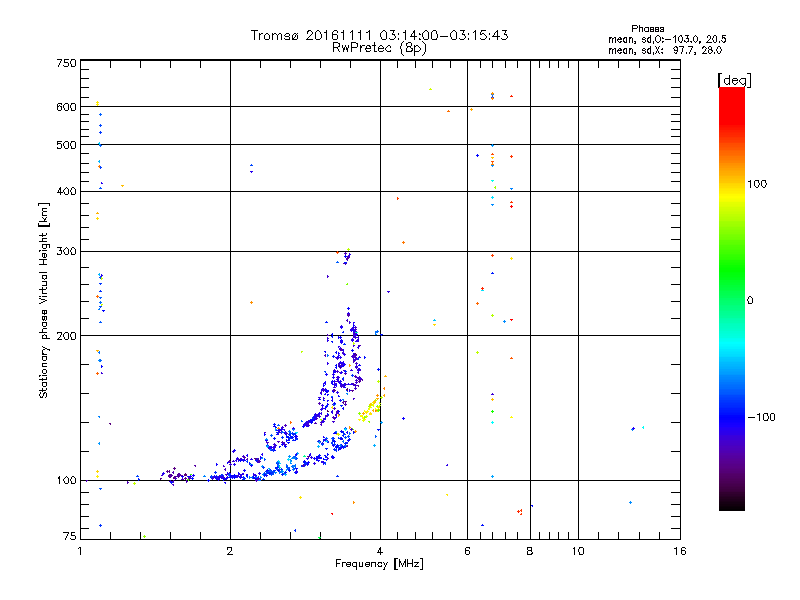Click the y-axis tick label "600"
The width and height of the screenshot is (800, 600).
click(66, 107)
